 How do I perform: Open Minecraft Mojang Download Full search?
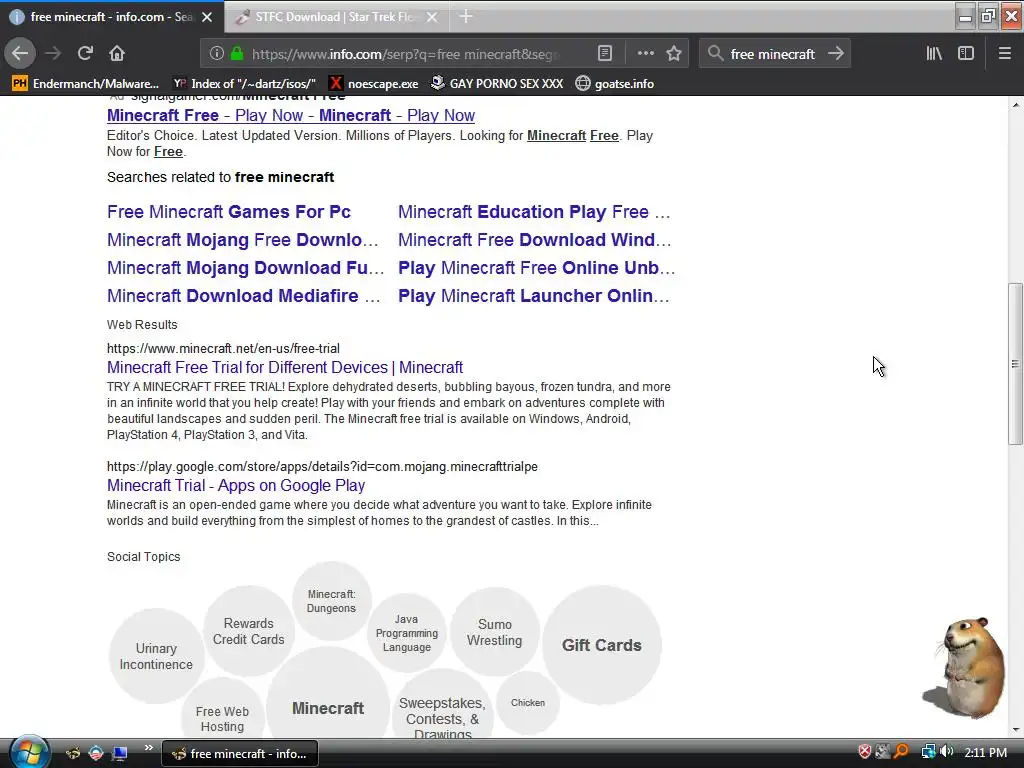click(x=246, y=268)
